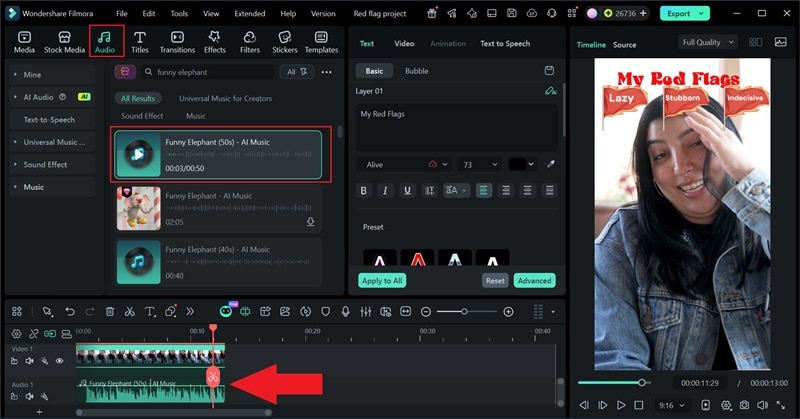Toggle bold text formatting
This screenshot has width=800, height=419.
click(364, 190)
